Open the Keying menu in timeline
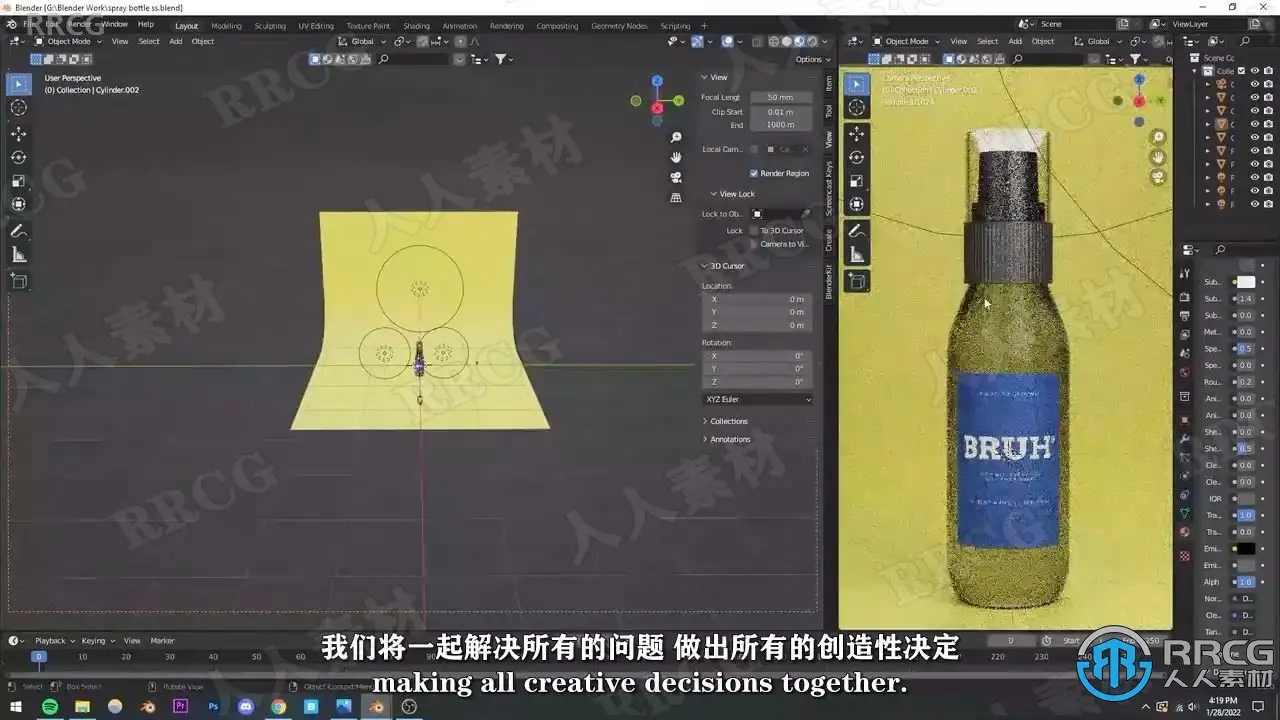The height and width of the screenshot is (720, 1280). (x=97, y=640)
